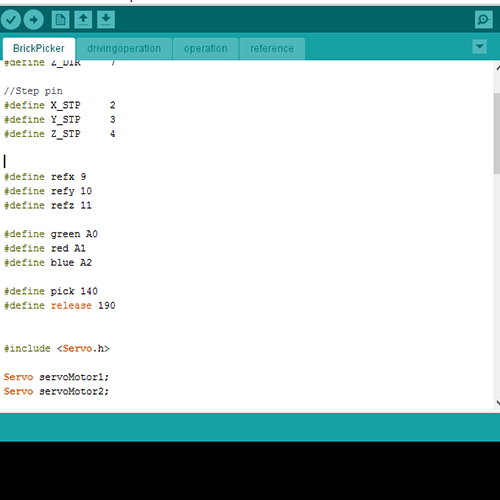The height and width of the screenshot is (500, 500).
Task: Switch to the BrickPicker tab
Action: pos(39,49)
